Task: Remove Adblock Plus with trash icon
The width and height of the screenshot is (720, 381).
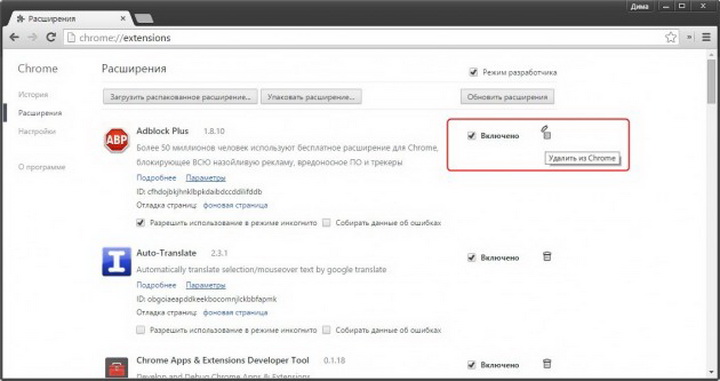Action: [546, 133]
